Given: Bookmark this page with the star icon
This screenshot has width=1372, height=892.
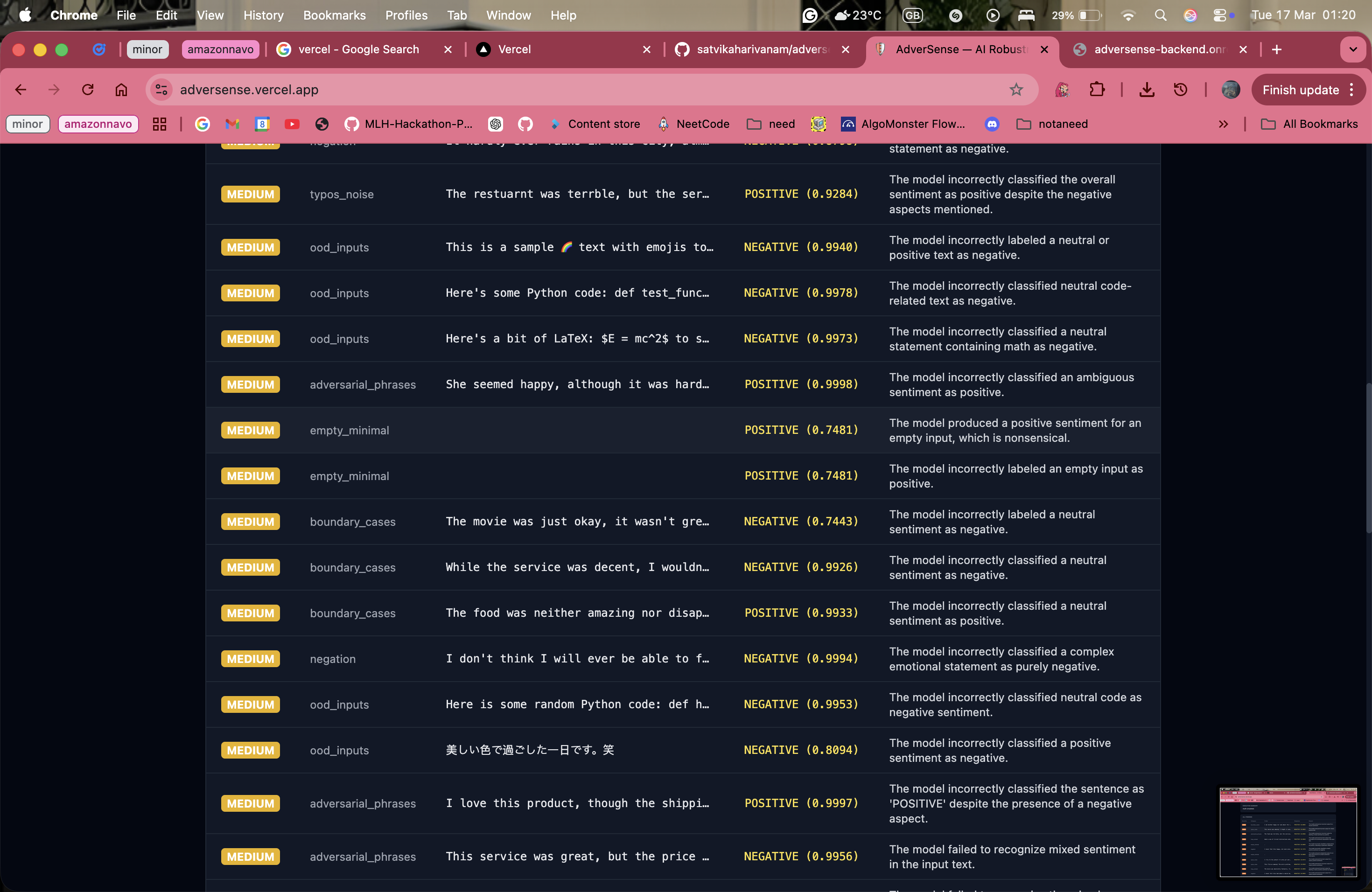Looking at the screenshot, I should click(1016, 90).
